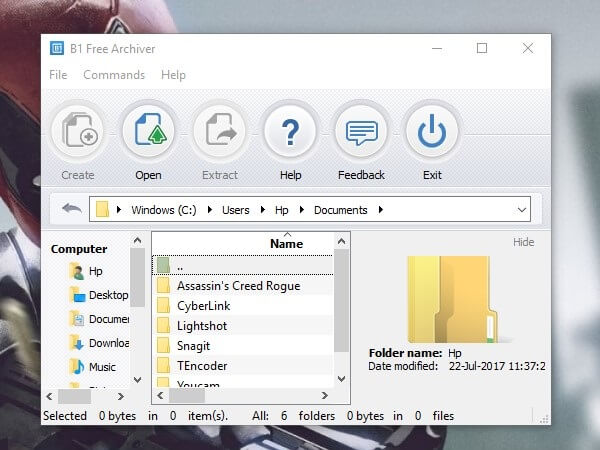This screenshot has width=600, height=450.
Task: Click 'Date modified:' label in preview
Action: click(403, 366)
